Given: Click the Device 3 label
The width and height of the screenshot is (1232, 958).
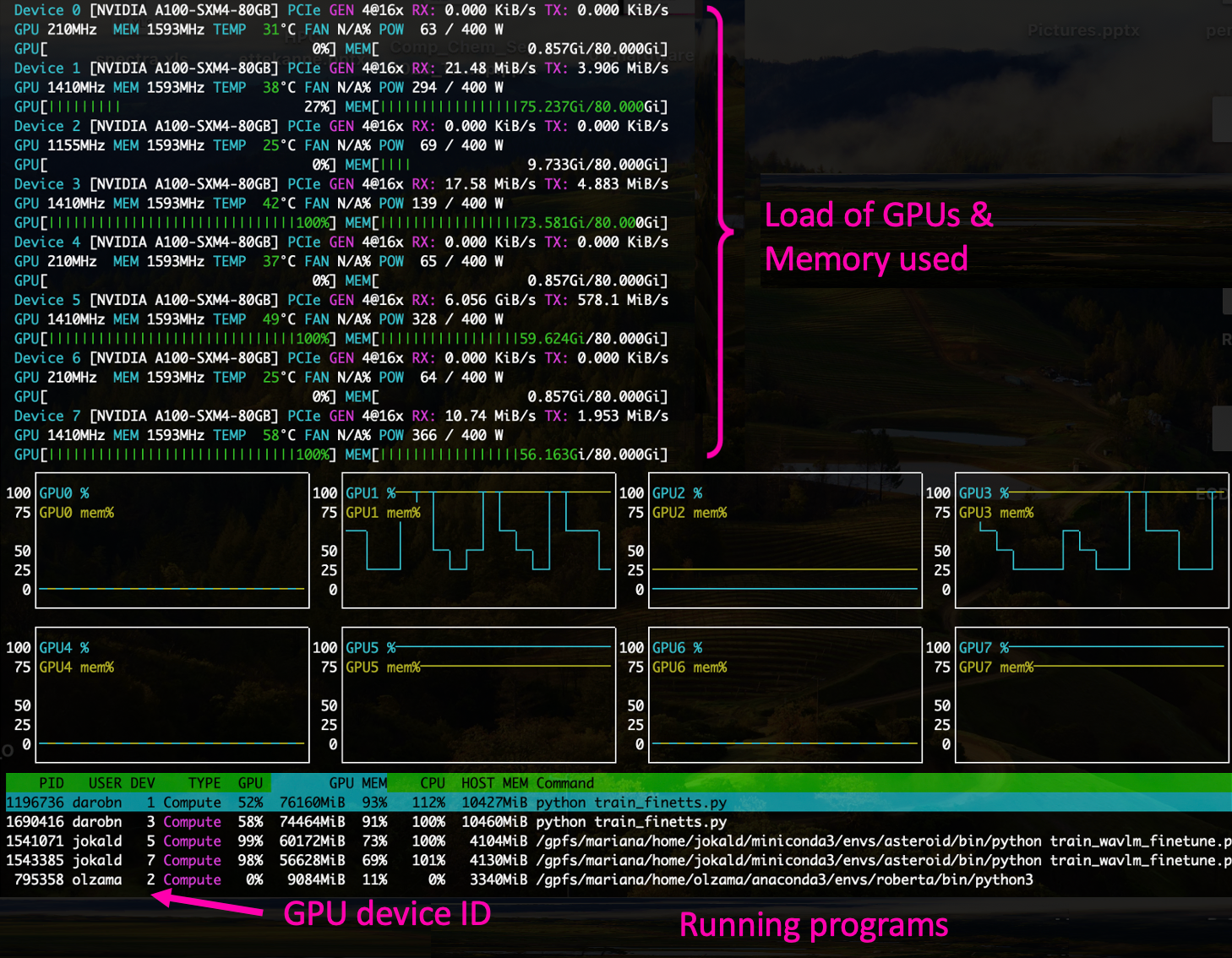Looking at the screenshot, I should (47, 183).
